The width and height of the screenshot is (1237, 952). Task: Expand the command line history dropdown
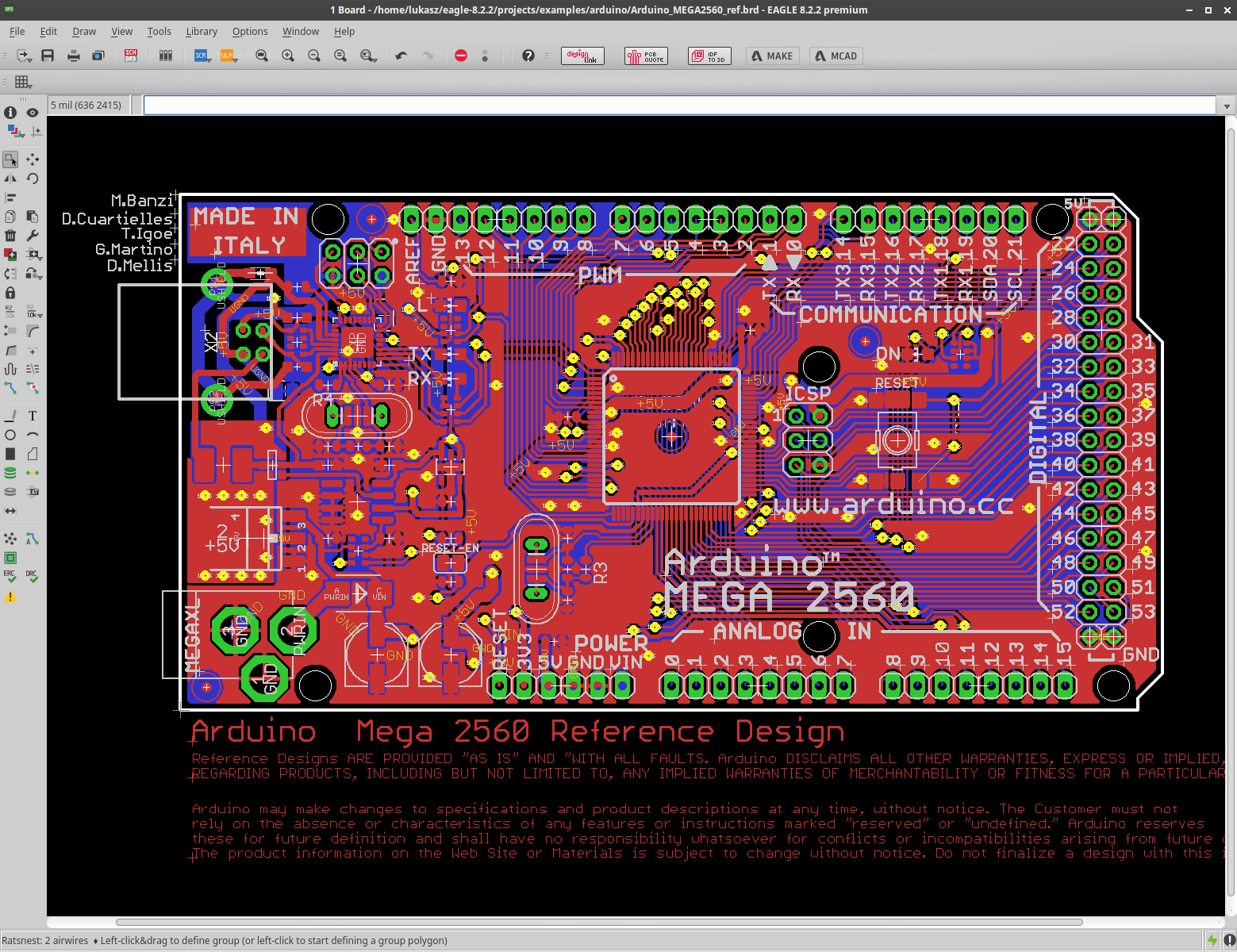(x=1227, y=106)
